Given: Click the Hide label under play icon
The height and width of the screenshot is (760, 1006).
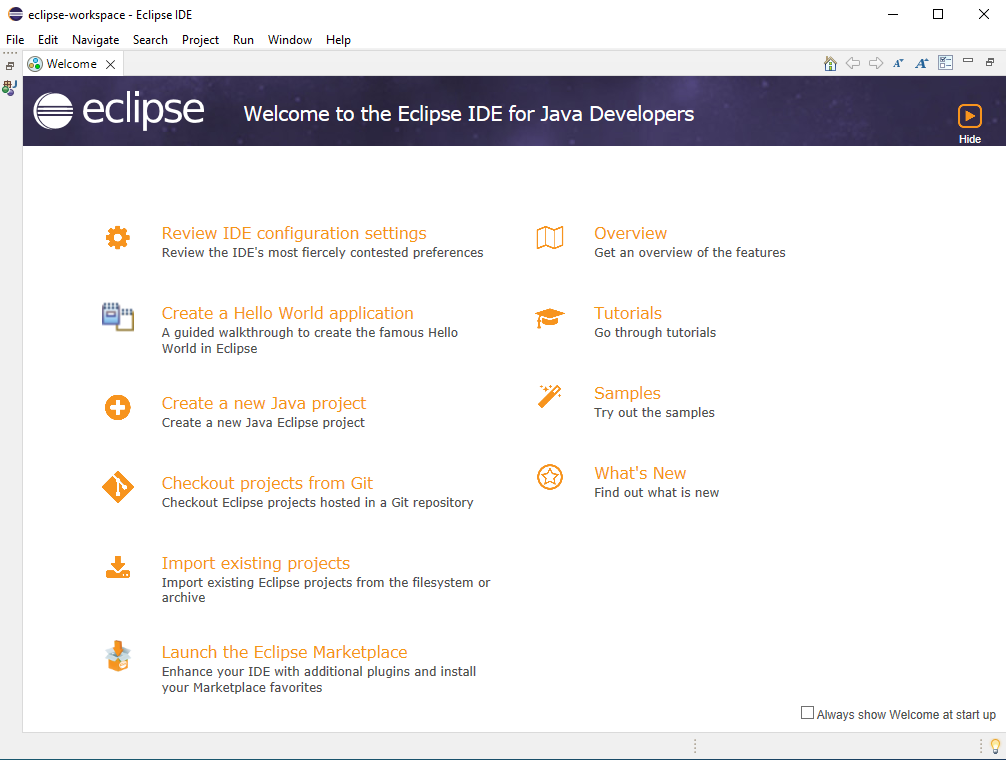Looking at the screenshot, I should [969, 139].
